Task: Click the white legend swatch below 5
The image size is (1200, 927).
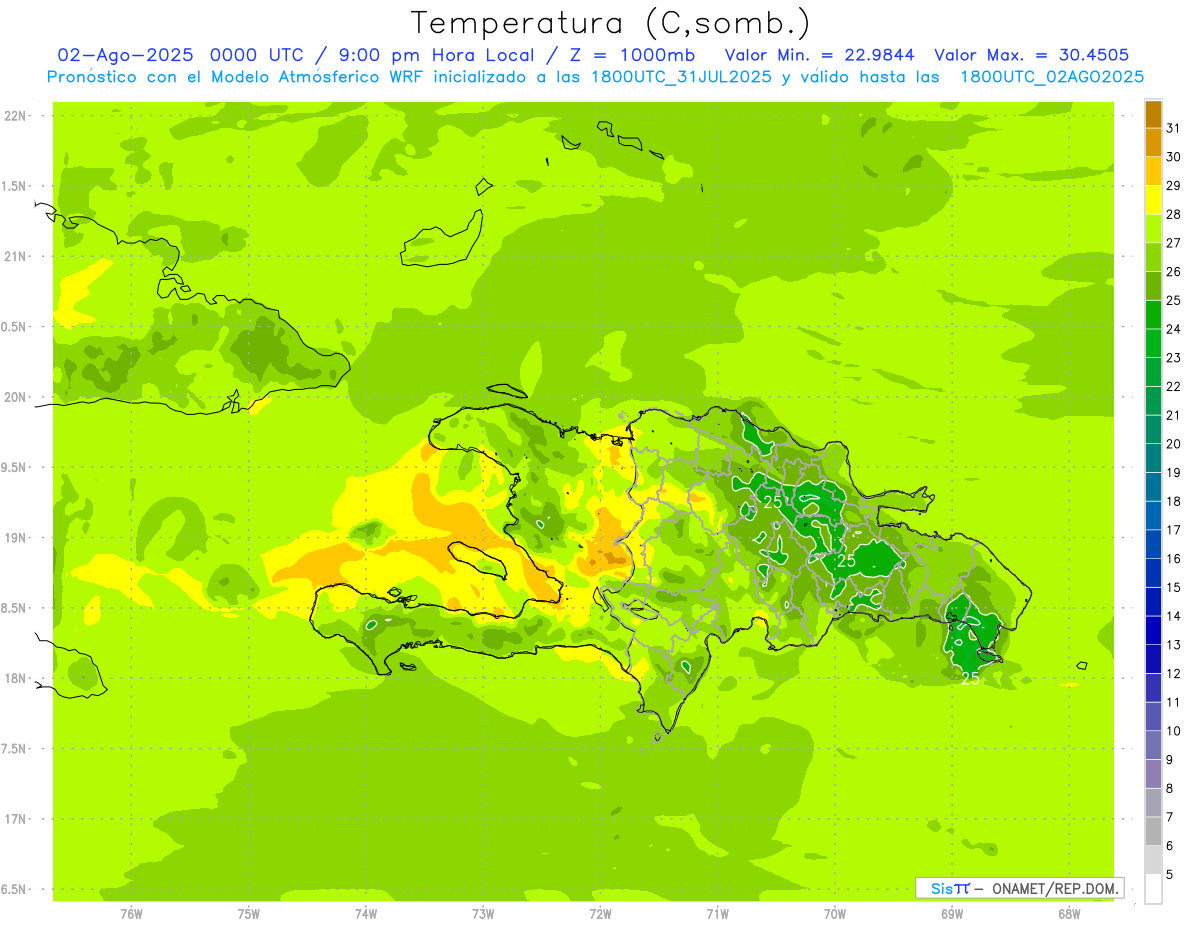Action: [1153, 889]
